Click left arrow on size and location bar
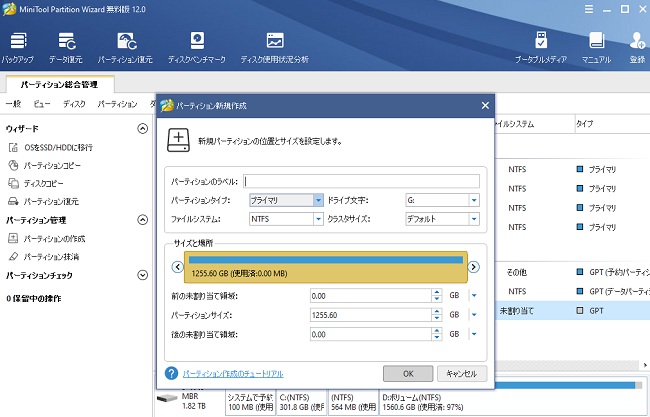 coord(177,267)
